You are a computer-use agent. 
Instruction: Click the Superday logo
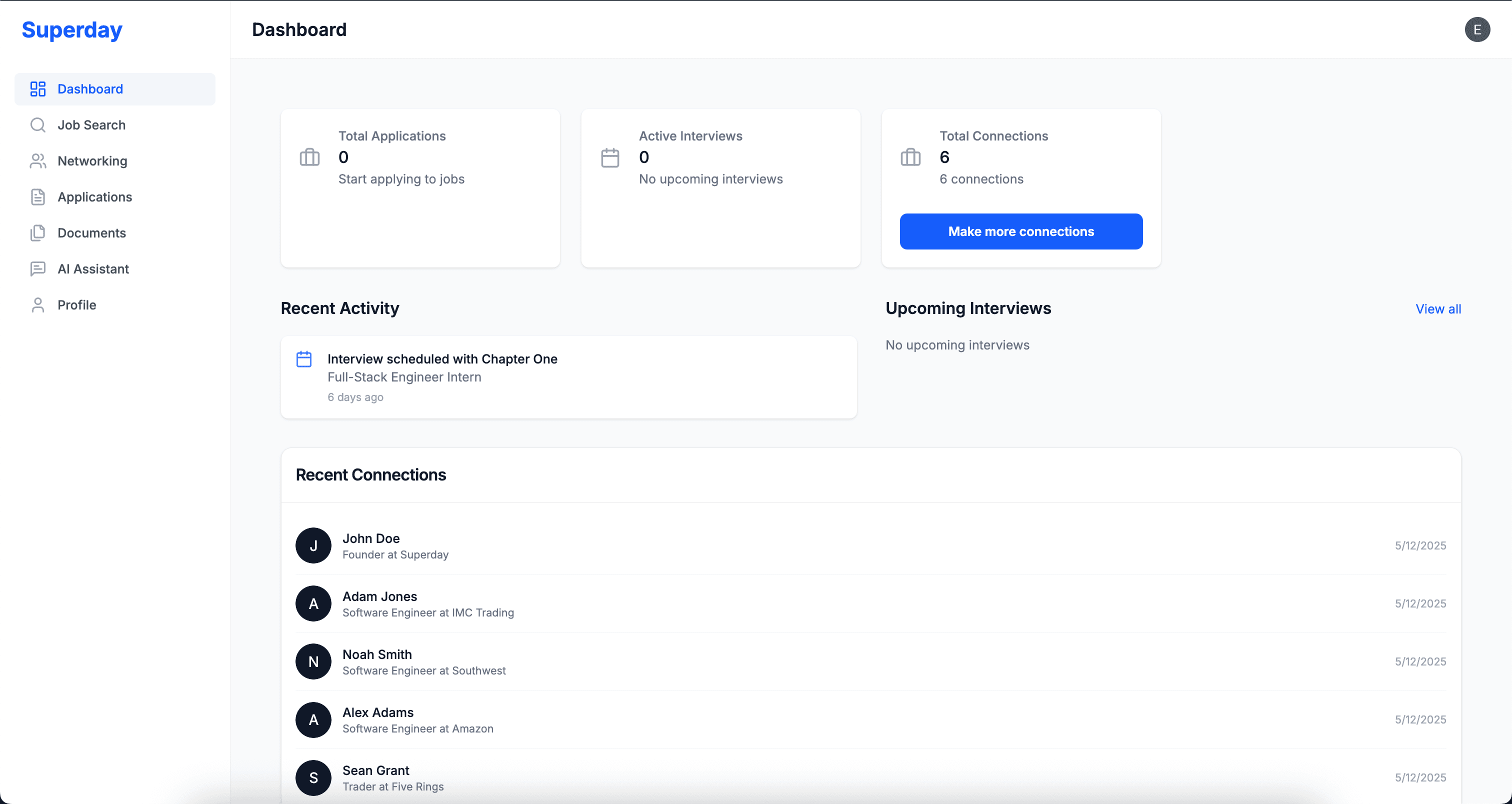(71, 29)
